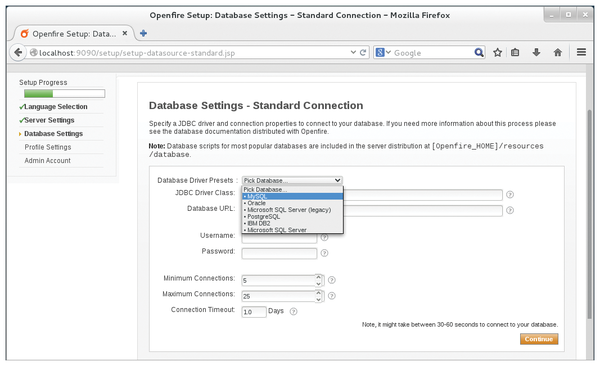Click the page vertical scrollbar
600x366 pixels.
coord(590,214)
